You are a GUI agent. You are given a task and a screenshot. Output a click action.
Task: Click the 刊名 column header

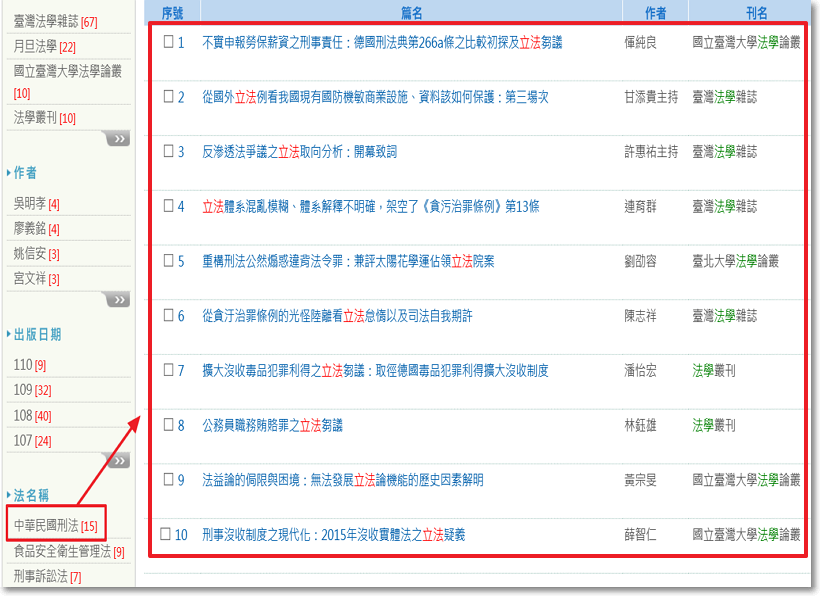click(757, 12)
